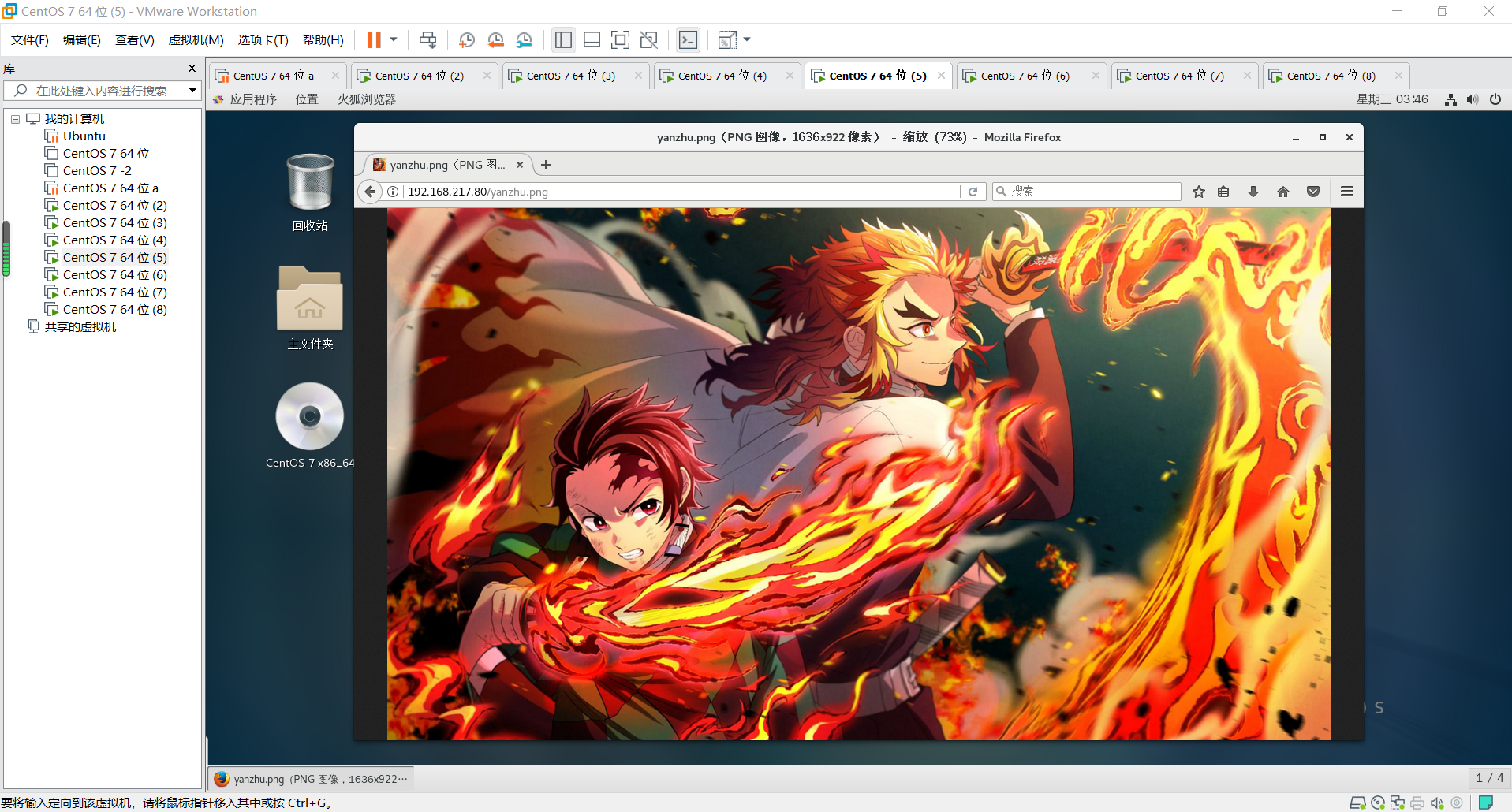Take a snapshot of this virtual machine
1512x812 pixels.
[x=467, y=40]
